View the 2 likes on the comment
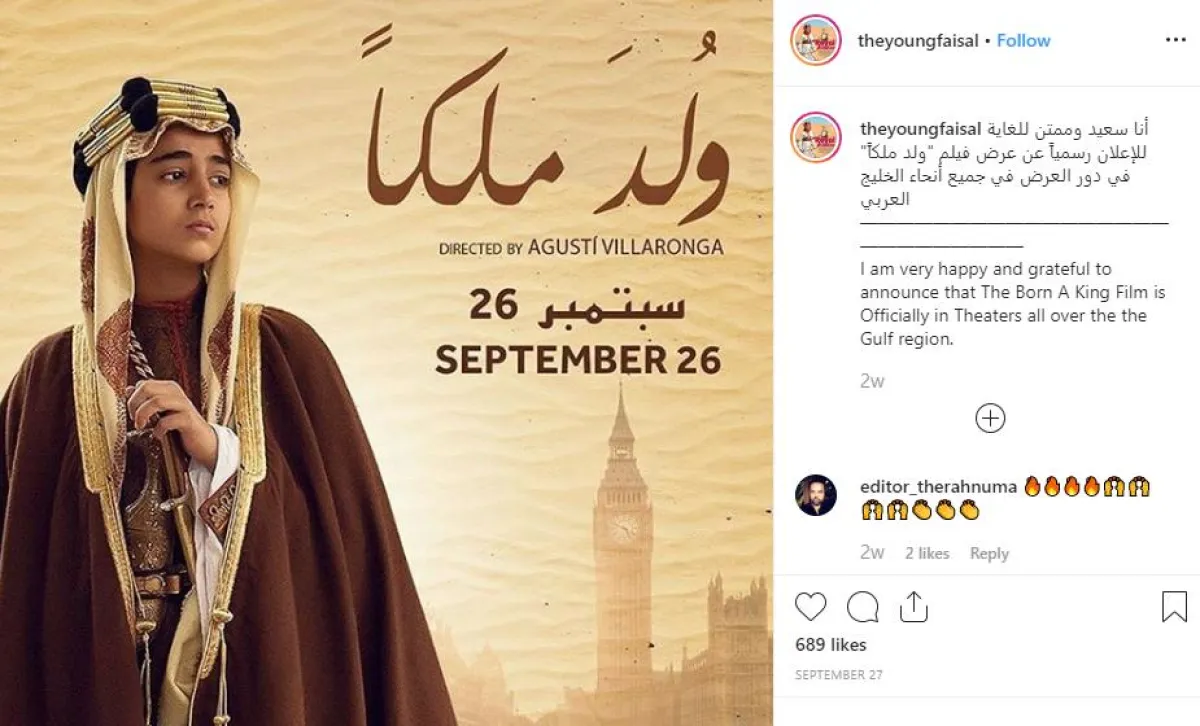This screenshot has height=726, width=1200. point(927,553)
